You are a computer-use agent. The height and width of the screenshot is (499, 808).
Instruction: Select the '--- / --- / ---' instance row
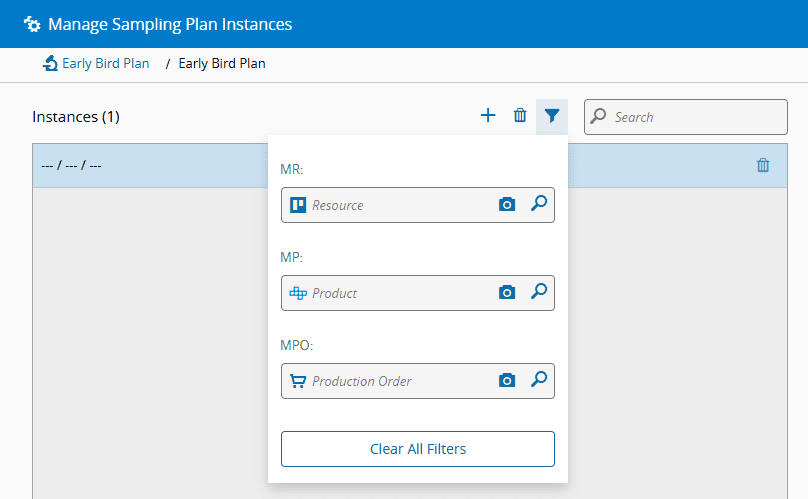point(150,166)
